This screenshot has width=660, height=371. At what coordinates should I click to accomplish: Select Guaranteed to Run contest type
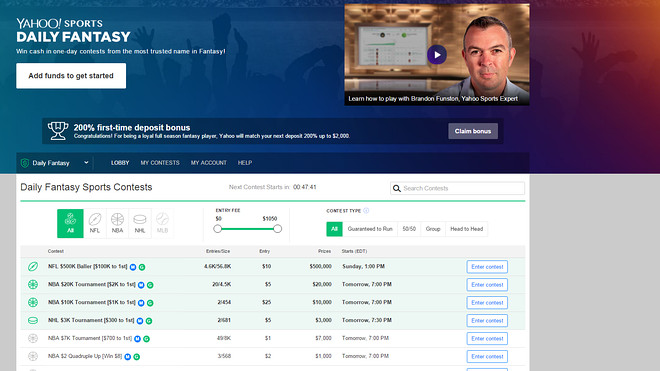point(370,229)
